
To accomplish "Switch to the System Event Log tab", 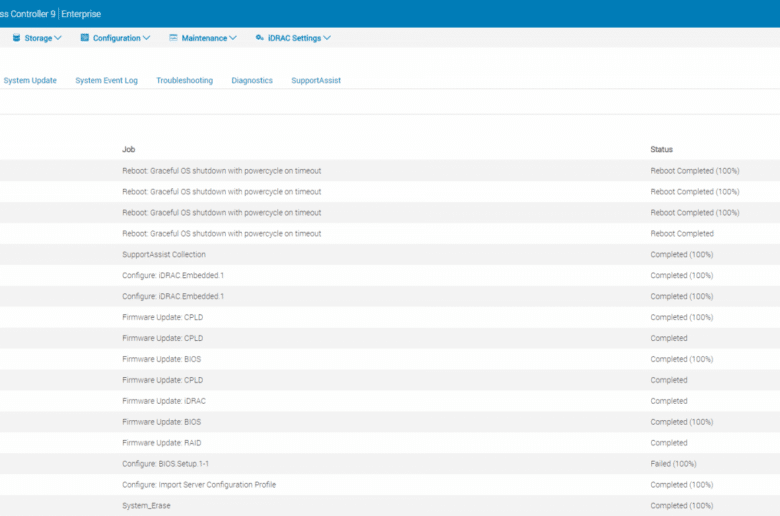I will 106,81.
